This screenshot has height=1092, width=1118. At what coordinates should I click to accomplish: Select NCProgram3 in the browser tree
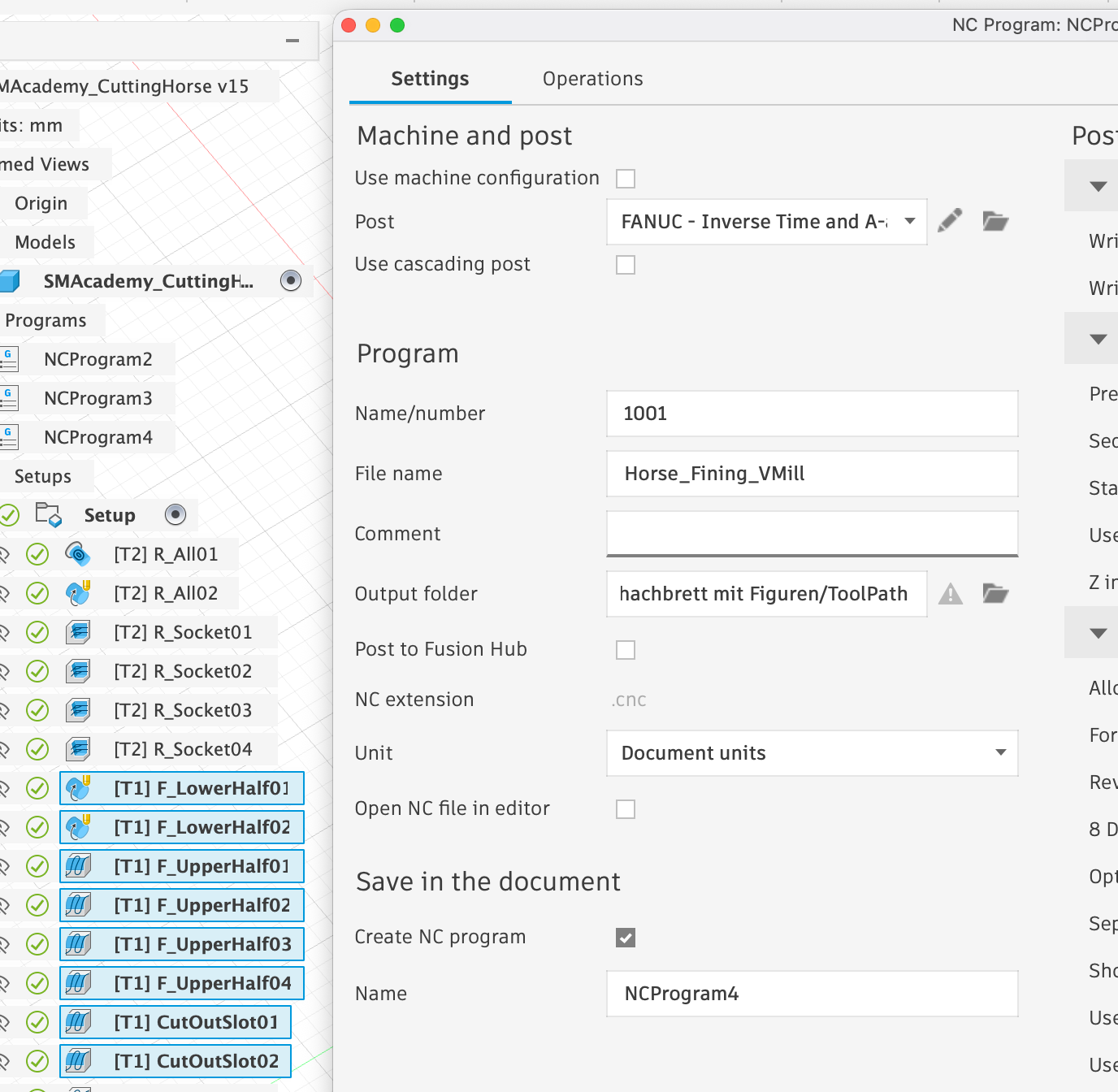click(x=98, y=398)
